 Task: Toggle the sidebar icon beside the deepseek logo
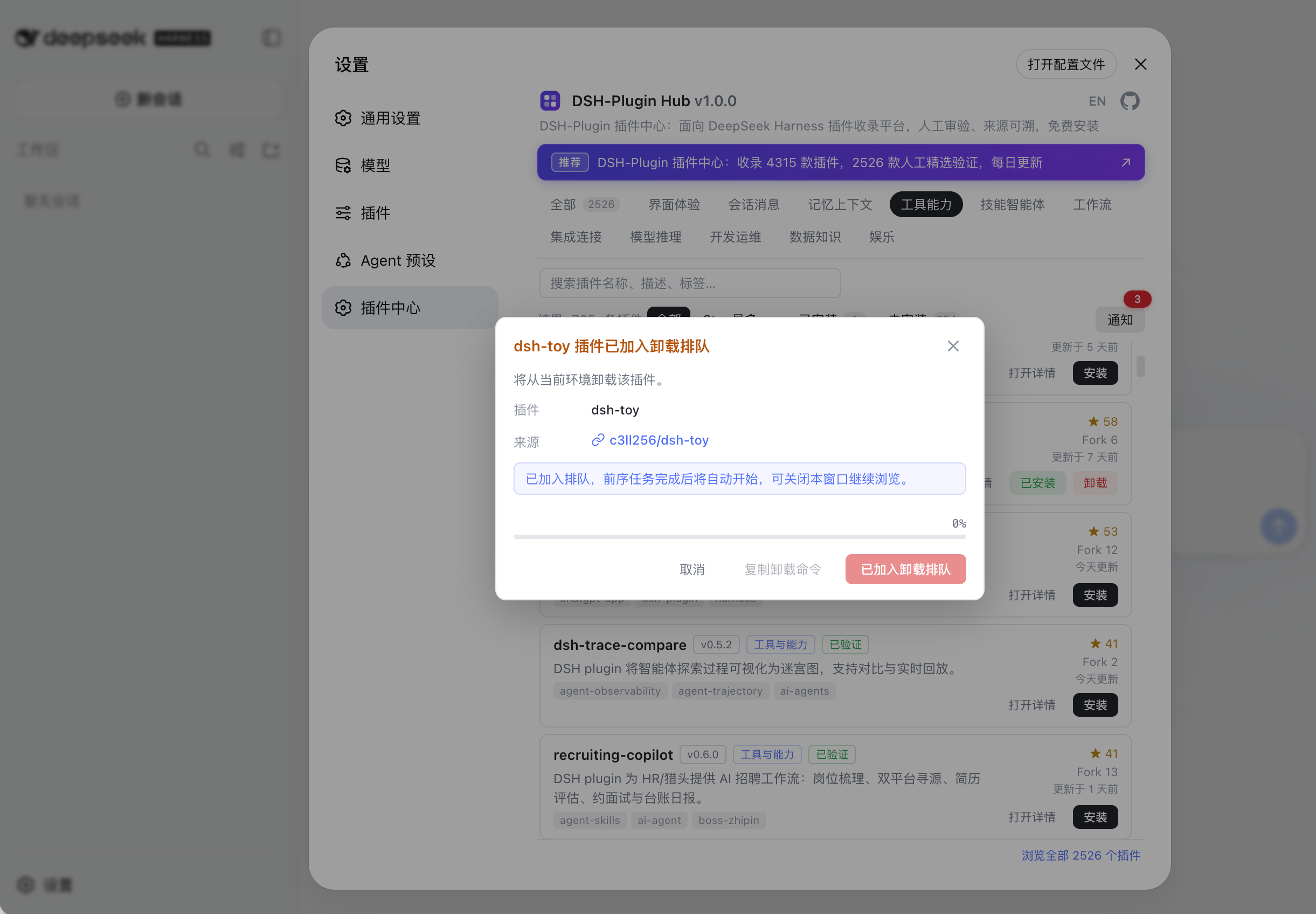tap(272, 38)
